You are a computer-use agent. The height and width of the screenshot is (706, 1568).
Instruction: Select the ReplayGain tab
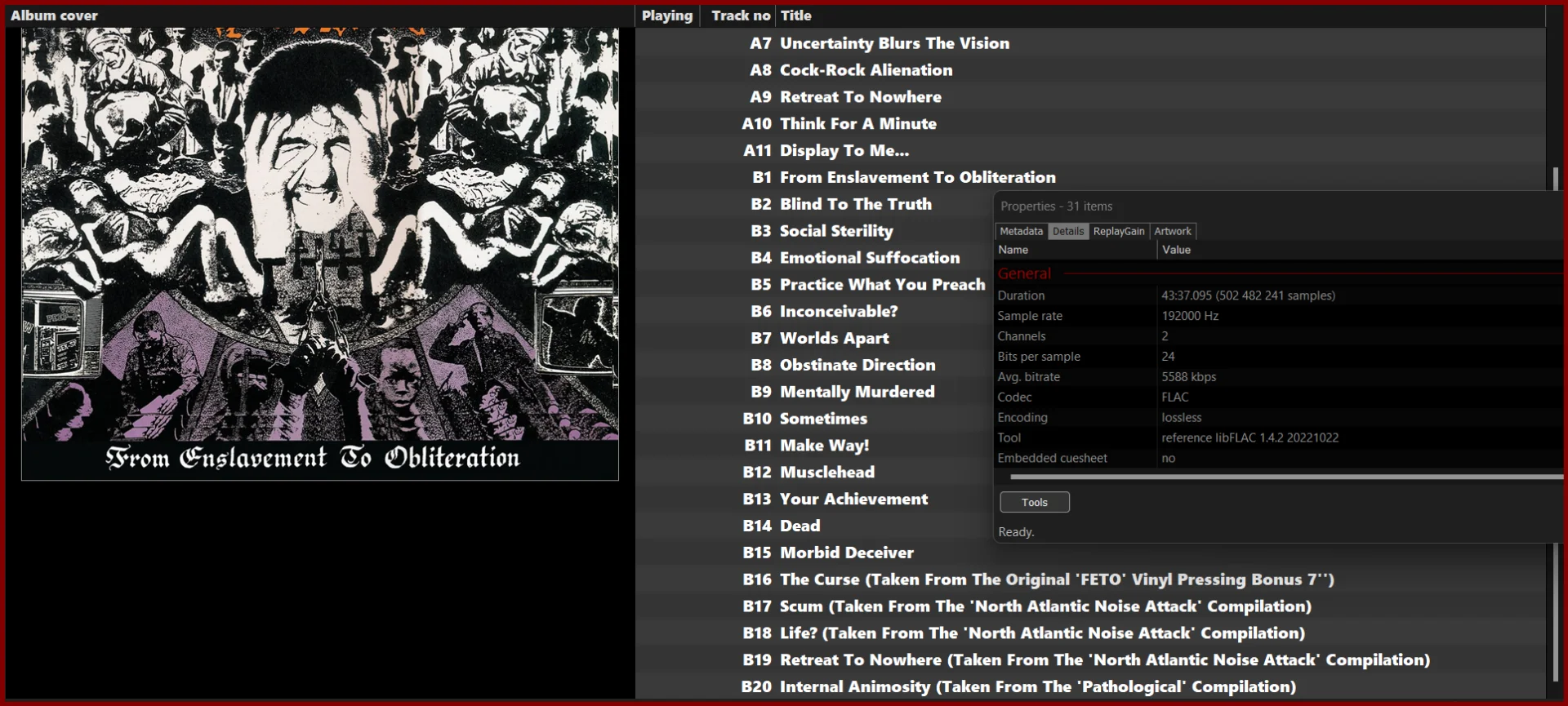[1119, 231]
